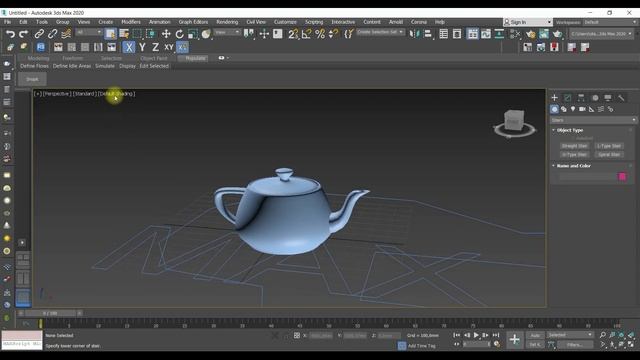Click the time slider 0 / 100 handle
Viewport: 640px width, 360px height.
(50, 313)
